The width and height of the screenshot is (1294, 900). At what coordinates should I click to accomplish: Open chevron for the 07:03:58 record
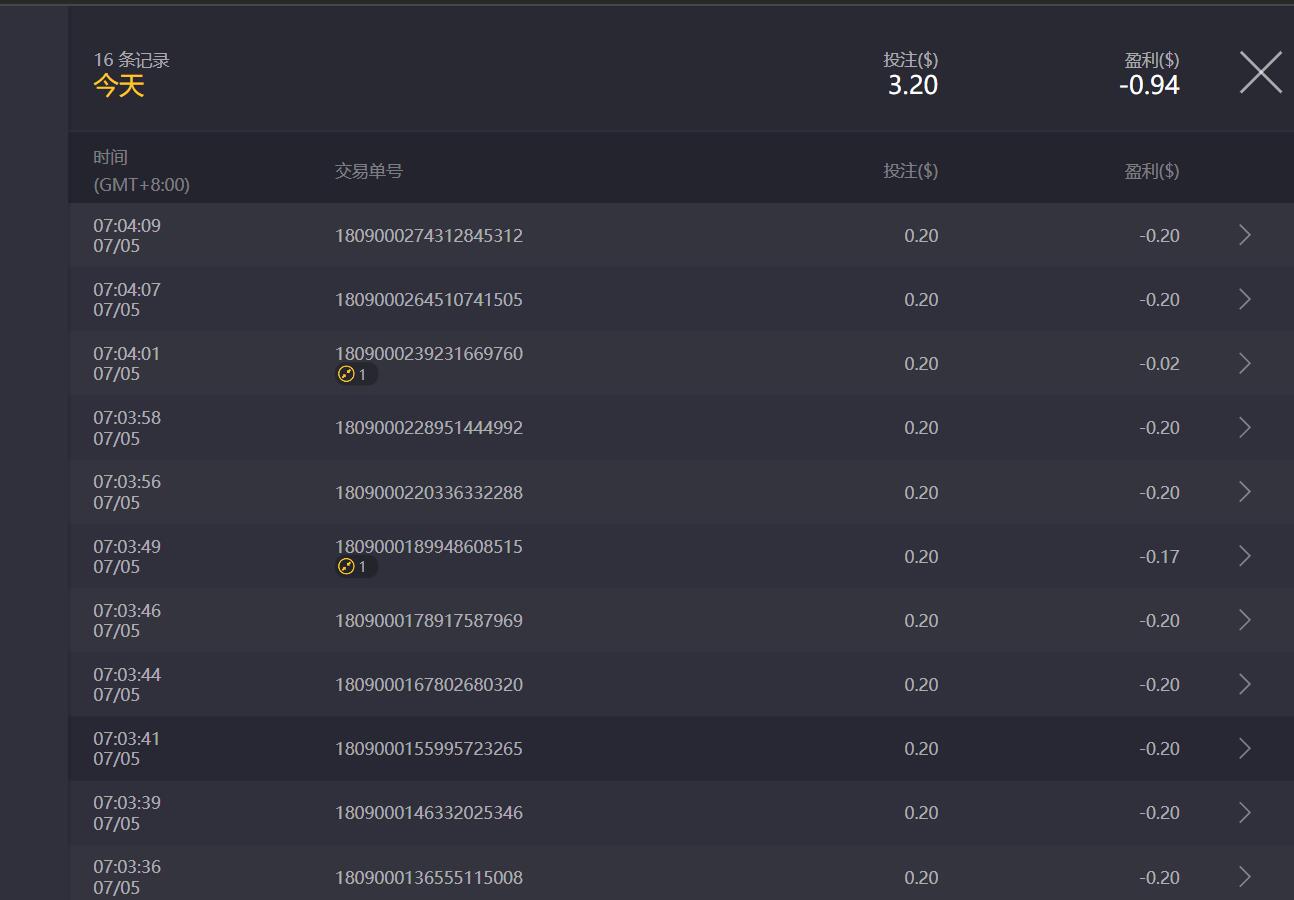[1245, 427]
